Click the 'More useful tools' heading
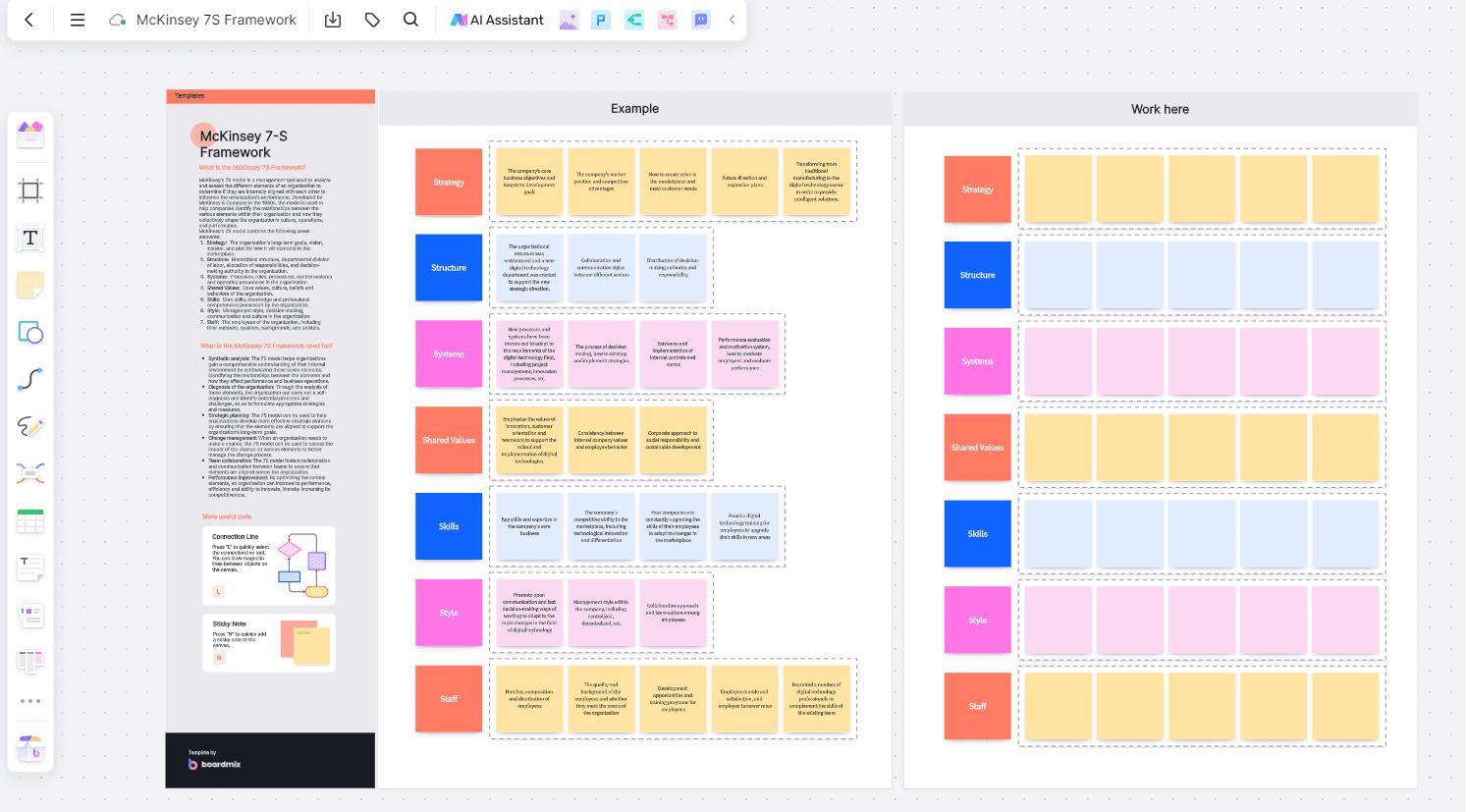This screenshot has width=1466, height=812. click(x=227, y=516)
